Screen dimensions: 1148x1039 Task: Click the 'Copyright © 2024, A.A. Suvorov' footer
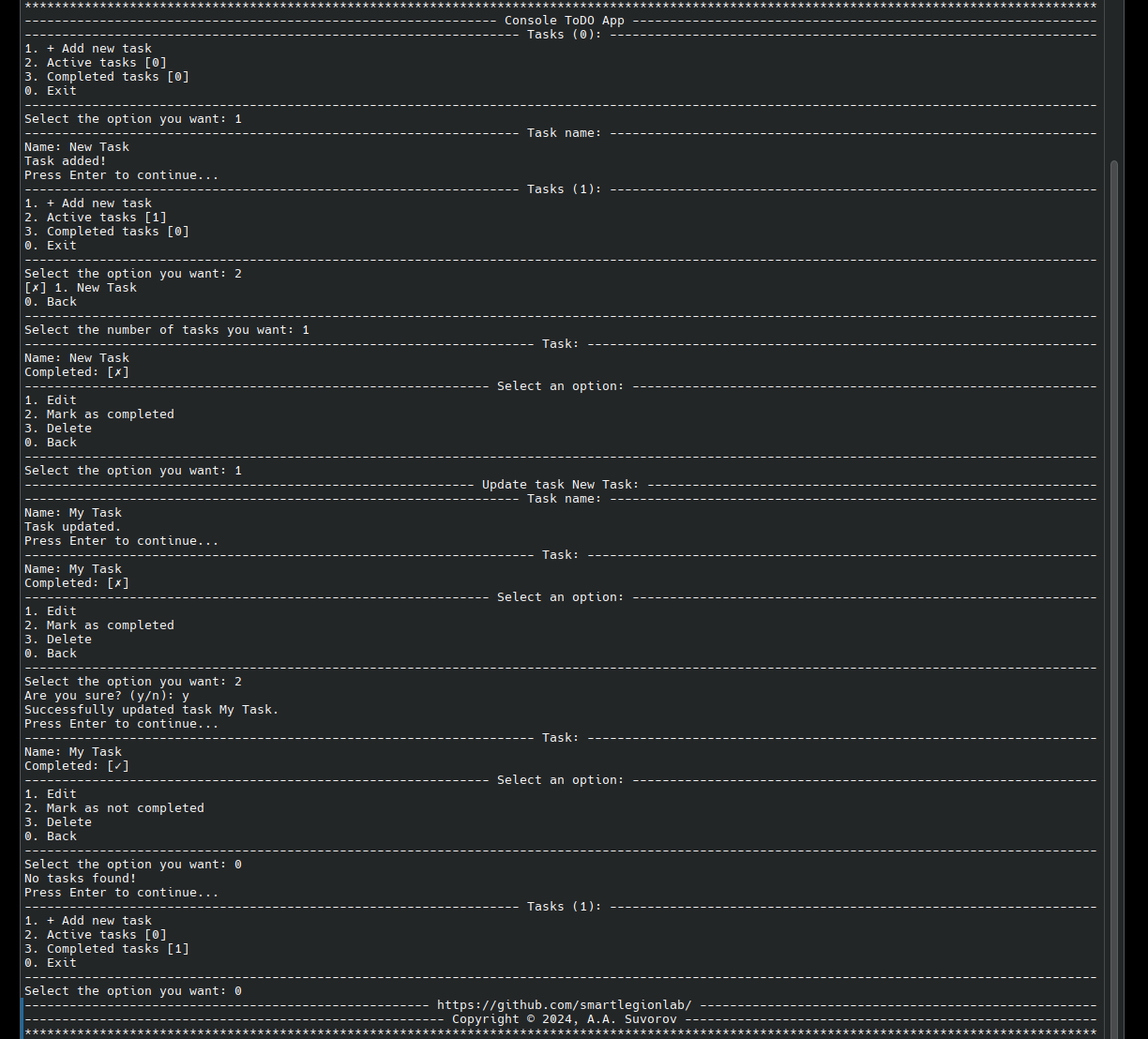[565, 1019]
